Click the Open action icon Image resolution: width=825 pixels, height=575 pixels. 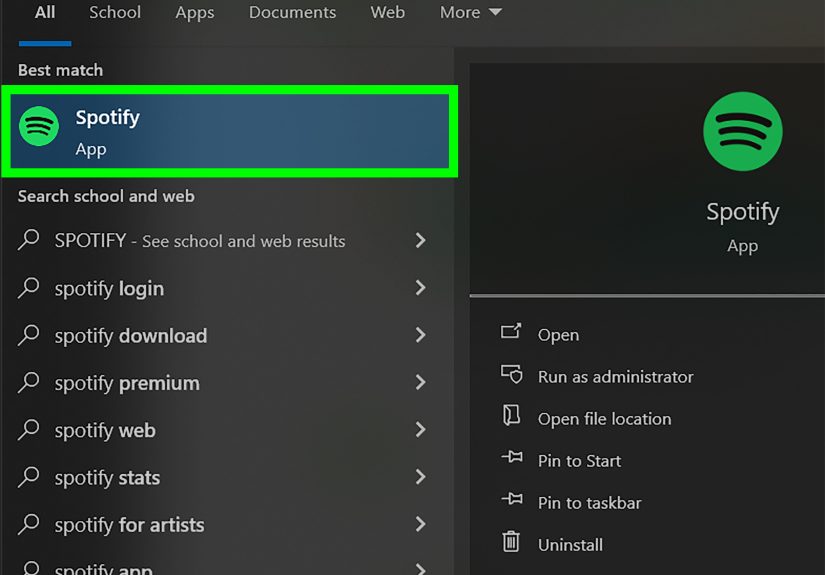[511, 331]
